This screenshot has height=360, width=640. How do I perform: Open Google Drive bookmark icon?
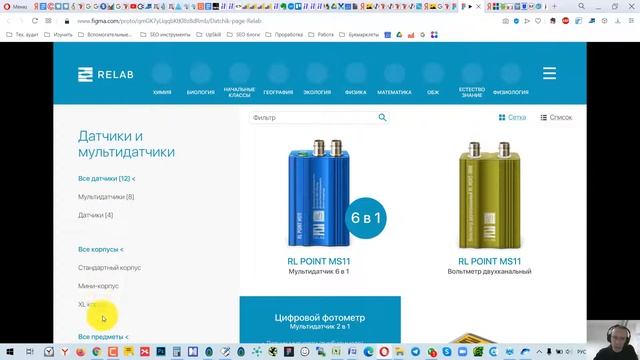[399, 35]
